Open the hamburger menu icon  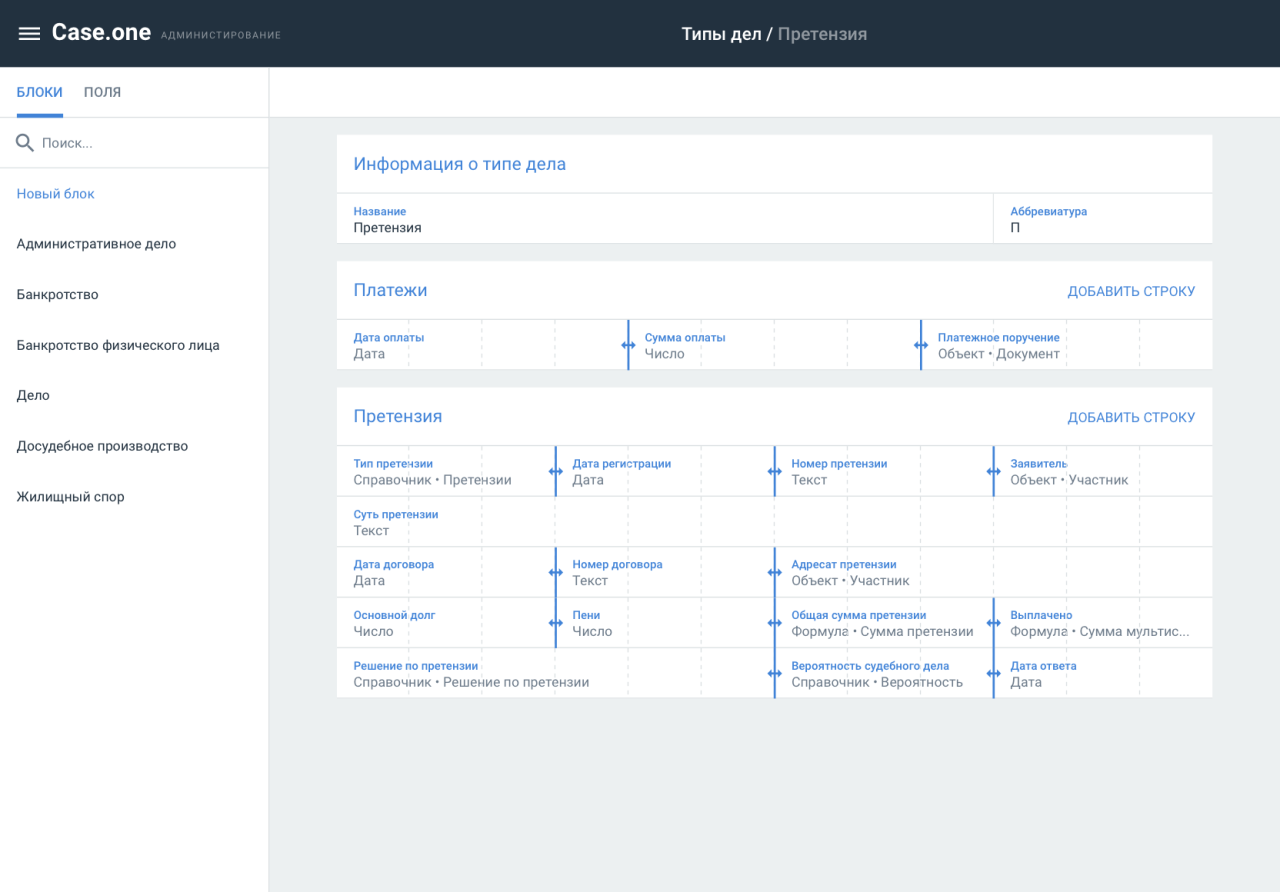click(x=30, y=34)
